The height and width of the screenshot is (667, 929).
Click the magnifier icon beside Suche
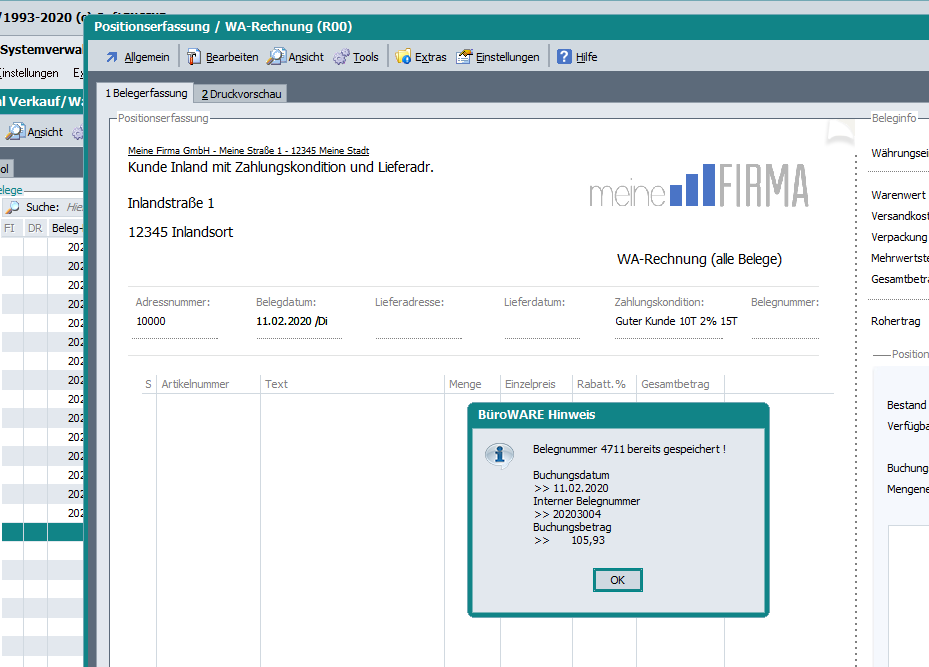click(x=13, y=207)
